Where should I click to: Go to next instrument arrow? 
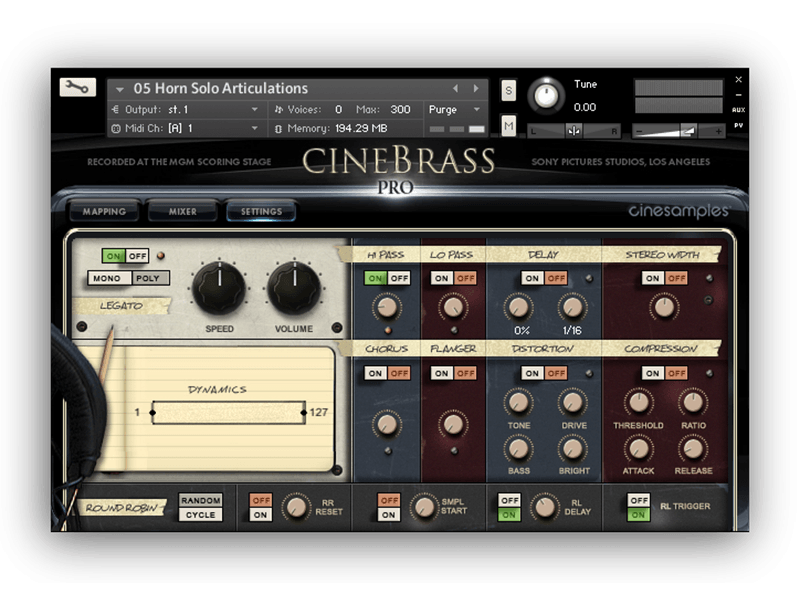476,89
